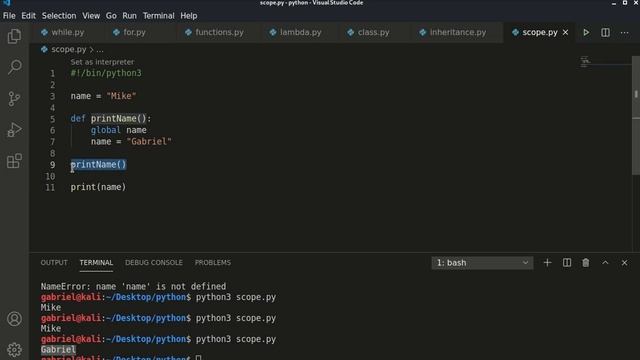
Task: Open the Terminal menu
Action: 158,16
